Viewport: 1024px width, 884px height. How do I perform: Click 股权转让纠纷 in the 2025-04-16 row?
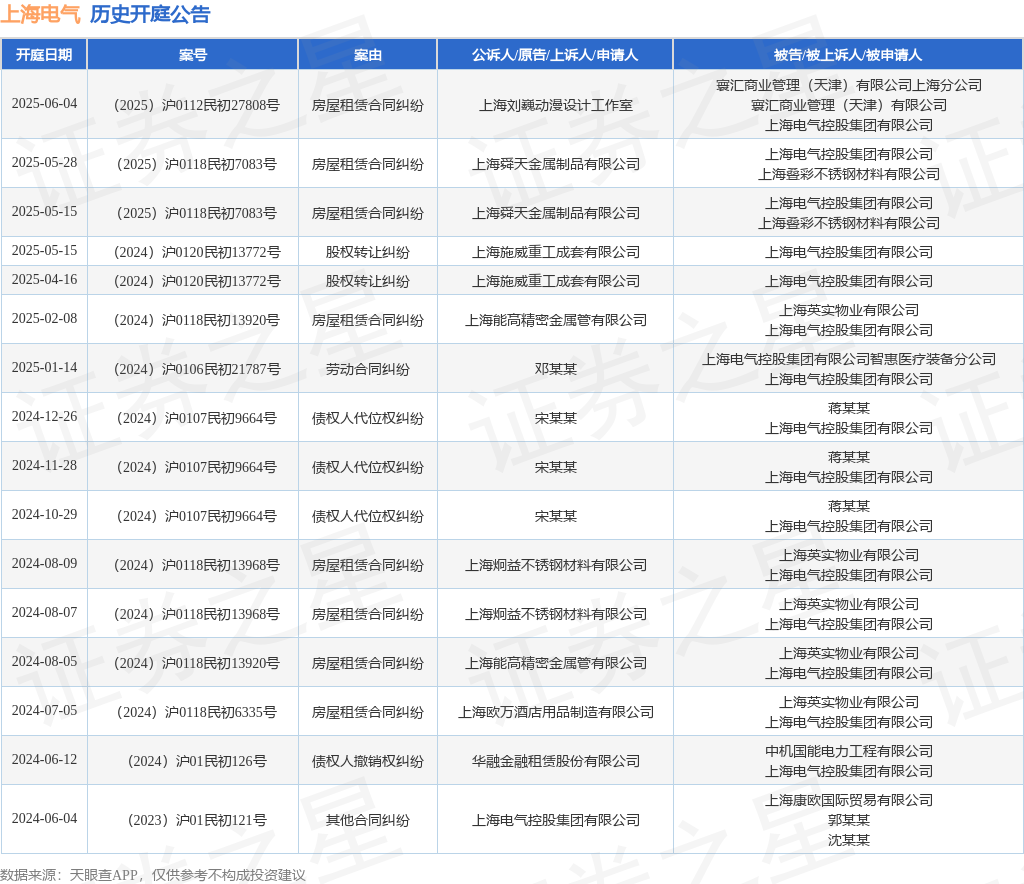[x=368, y=281]
